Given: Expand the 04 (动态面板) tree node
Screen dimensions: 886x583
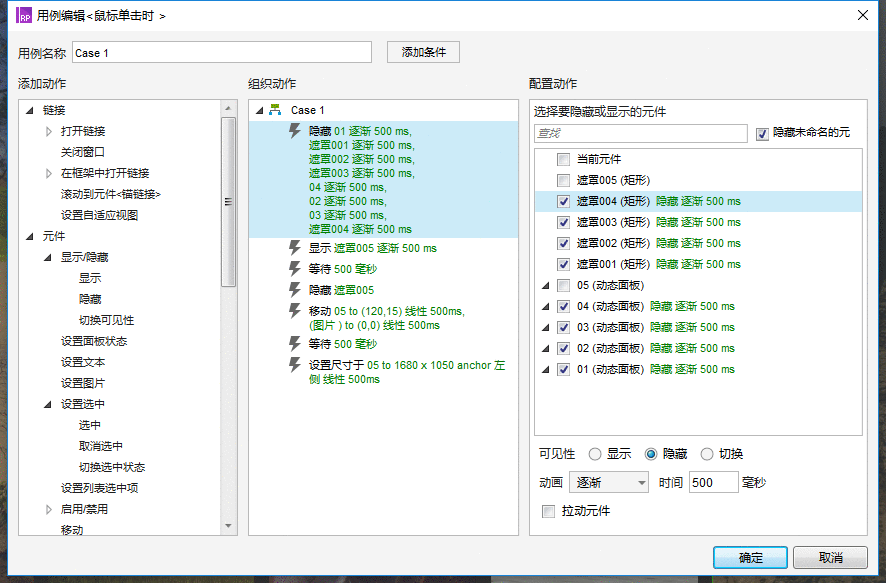Looking at the screenshot, I should click(545, 306).
